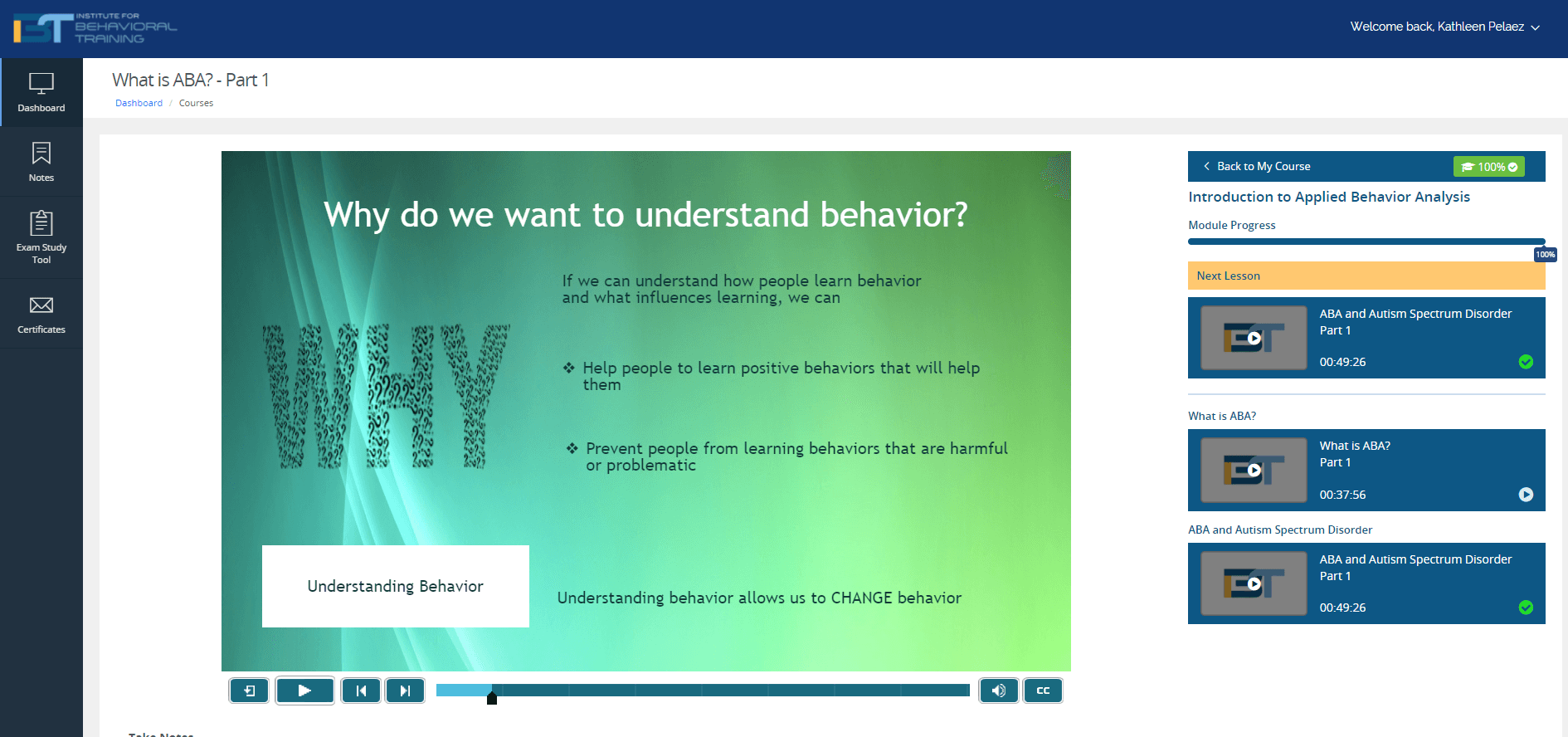Click the Institute for Behavioral Training logo
This screenshot has height=737, width=1568.
(95, 28)
